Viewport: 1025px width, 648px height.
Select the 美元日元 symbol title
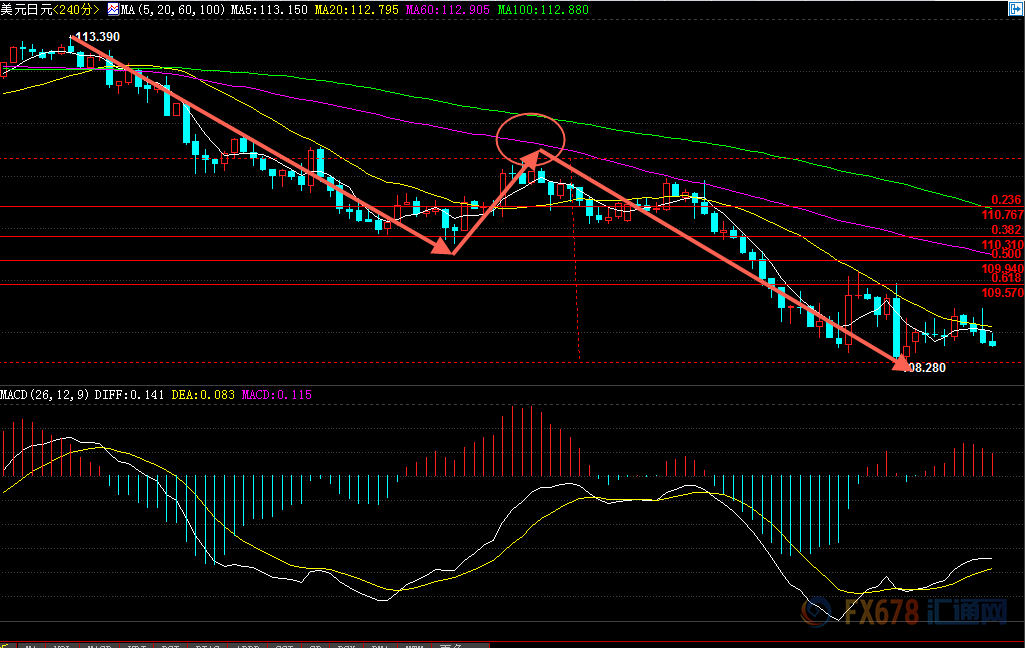click(x=25, y=10)
